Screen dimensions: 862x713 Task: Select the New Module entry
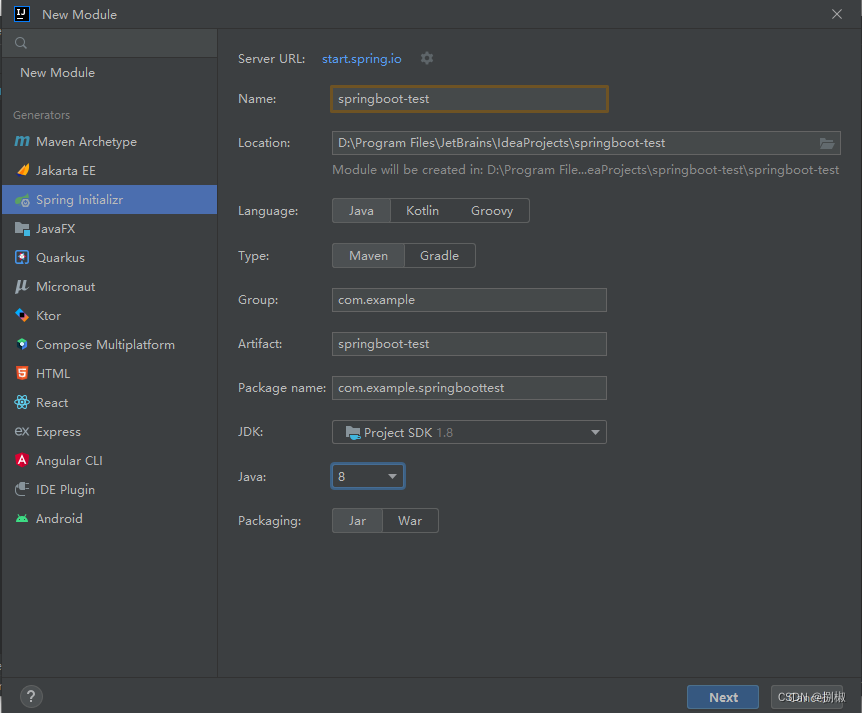pos(109,73)
